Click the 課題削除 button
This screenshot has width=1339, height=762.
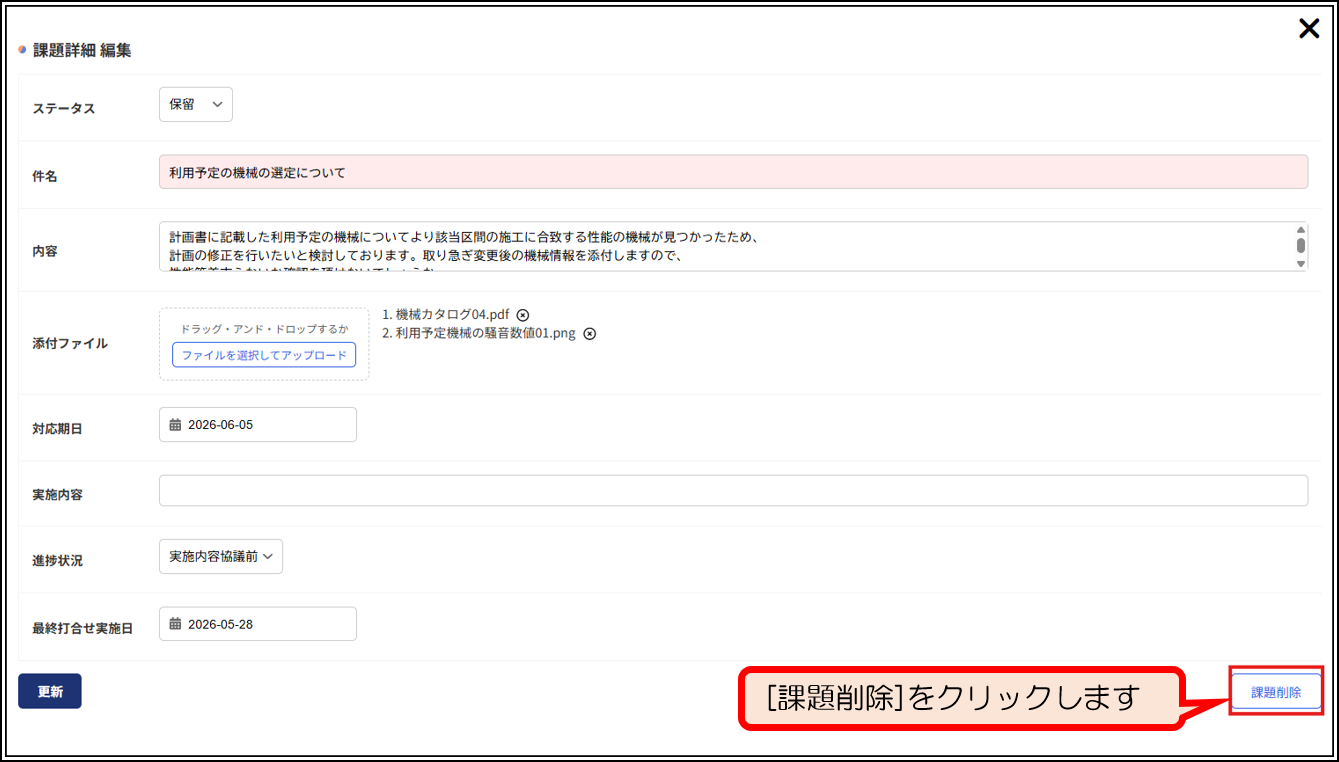point(1276,691)
